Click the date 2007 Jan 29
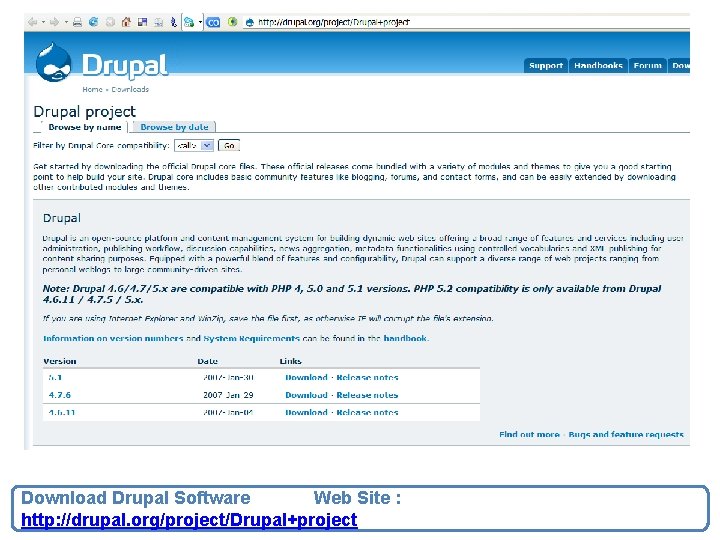The width and height of the screenshot is (720, 540). pyautogui.click(x=228, y=395)
